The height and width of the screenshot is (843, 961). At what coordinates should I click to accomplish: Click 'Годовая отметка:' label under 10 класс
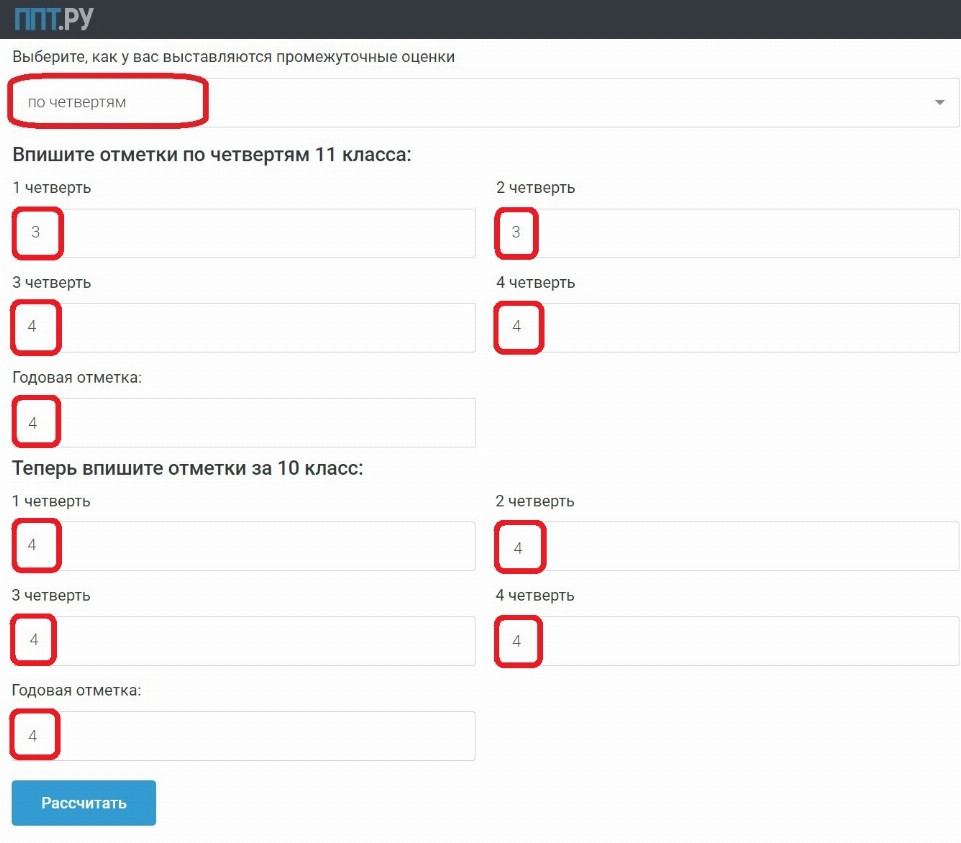(x=77, y=690)
